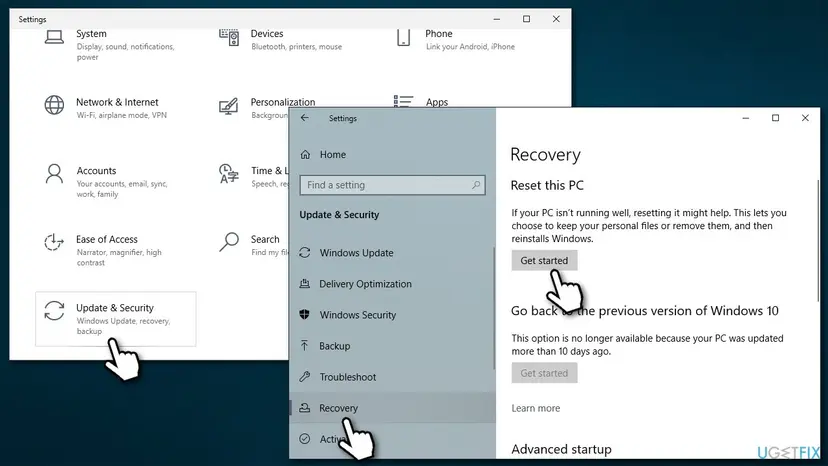Open Update & Security sync icon

[54, 311]
